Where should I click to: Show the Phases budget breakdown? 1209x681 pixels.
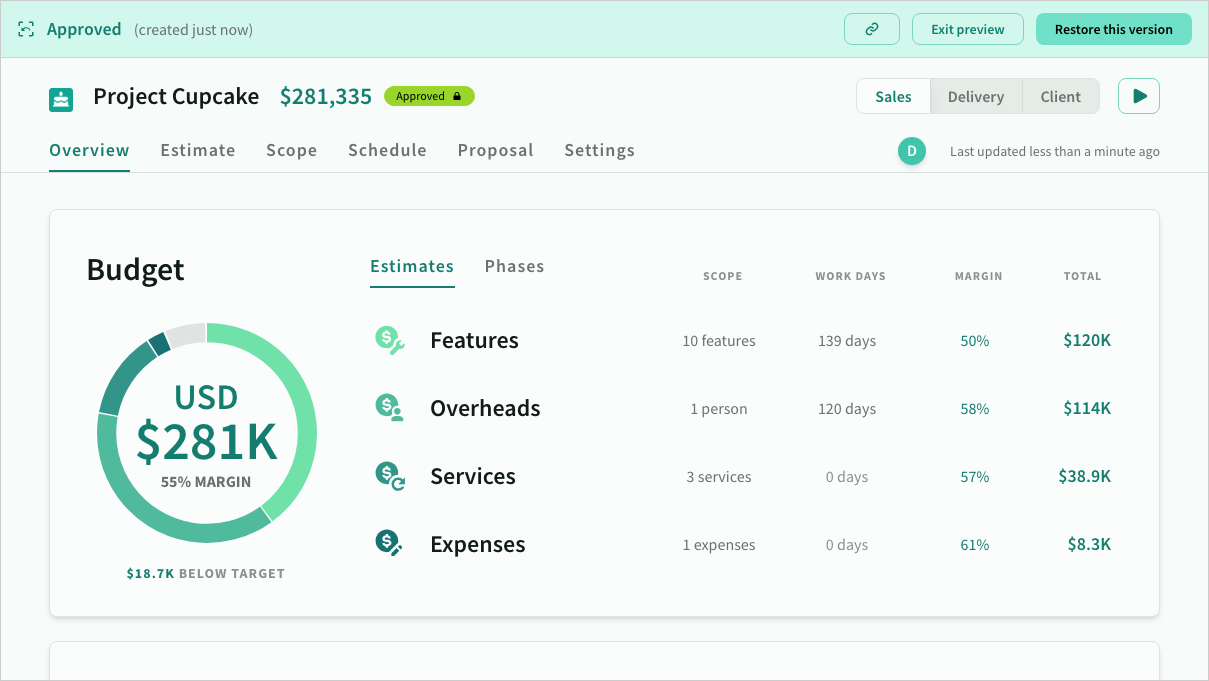click(514, 266)
